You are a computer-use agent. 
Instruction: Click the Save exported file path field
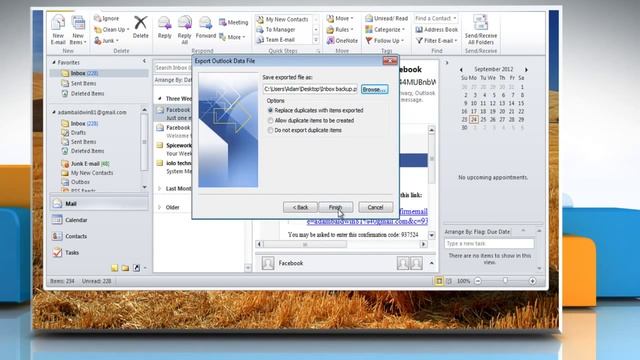(x=311, y=89)
